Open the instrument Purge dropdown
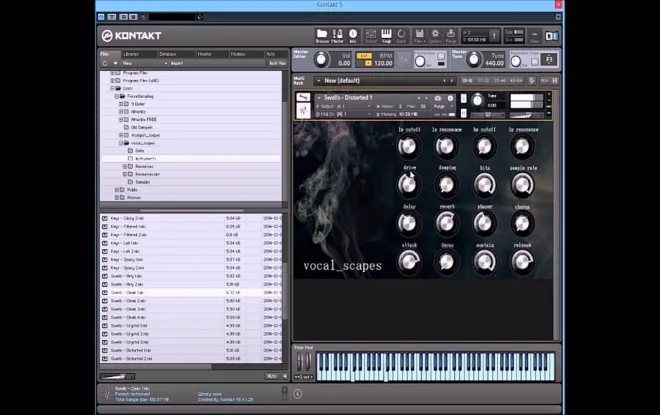660x415 pixels. click(443, 106)
